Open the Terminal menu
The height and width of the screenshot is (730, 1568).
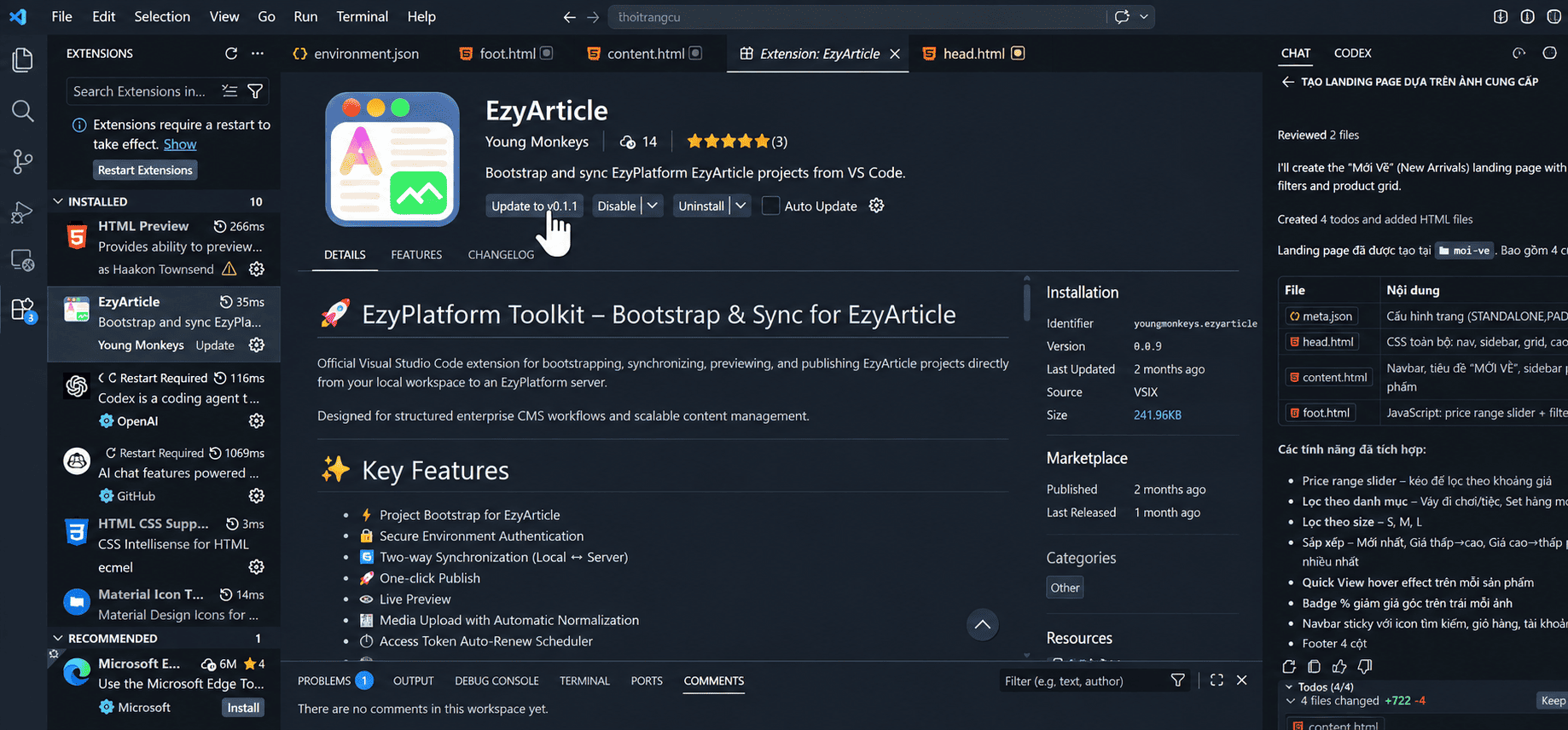point(362,17)
